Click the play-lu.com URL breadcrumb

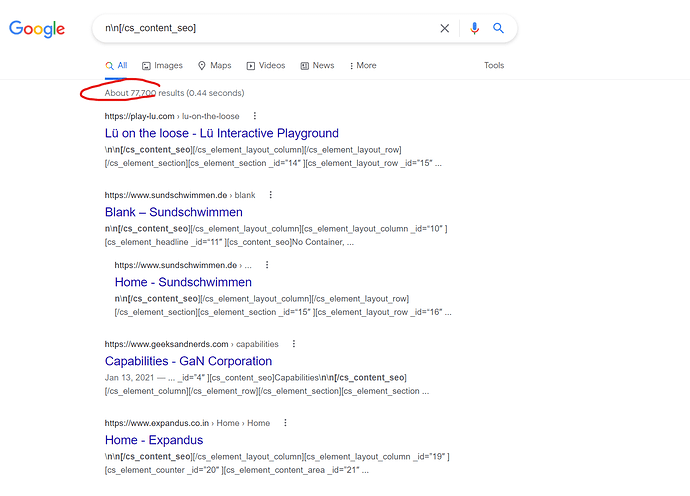click(x=172, y=116)
